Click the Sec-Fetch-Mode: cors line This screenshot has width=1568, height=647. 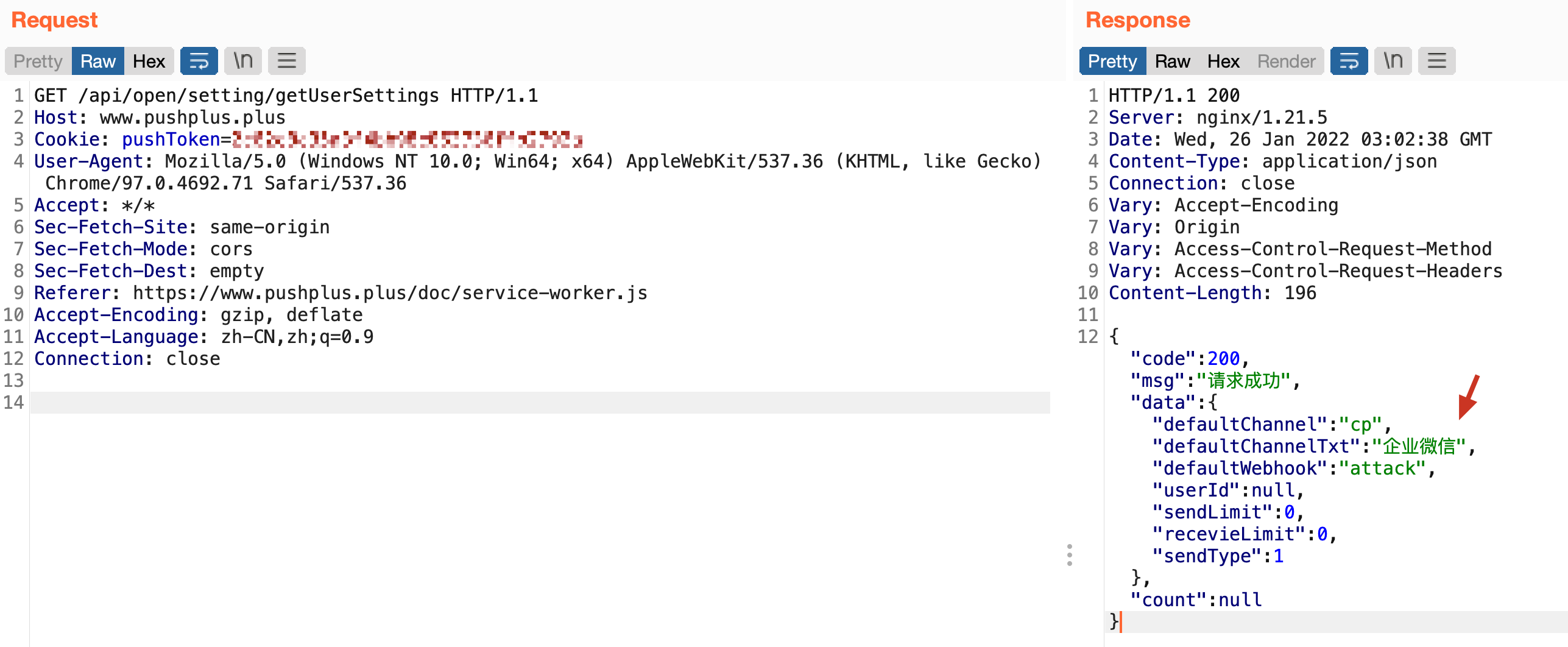[x=143, y=249]
